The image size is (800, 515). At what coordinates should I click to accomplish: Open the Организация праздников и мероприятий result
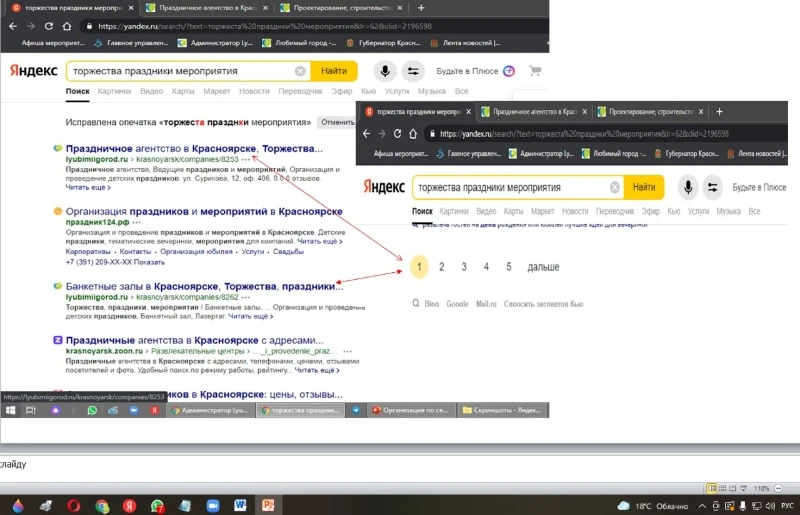coord(204,211)
